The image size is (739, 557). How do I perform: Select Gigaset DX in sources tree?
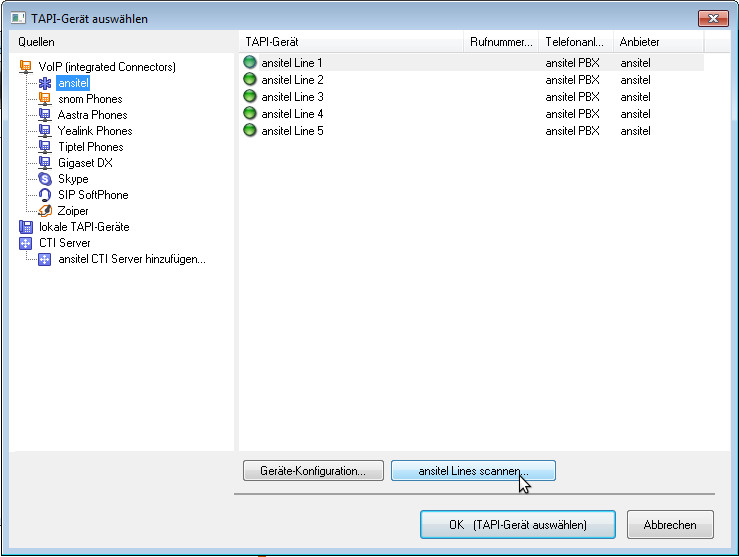(x=85, y=163)
